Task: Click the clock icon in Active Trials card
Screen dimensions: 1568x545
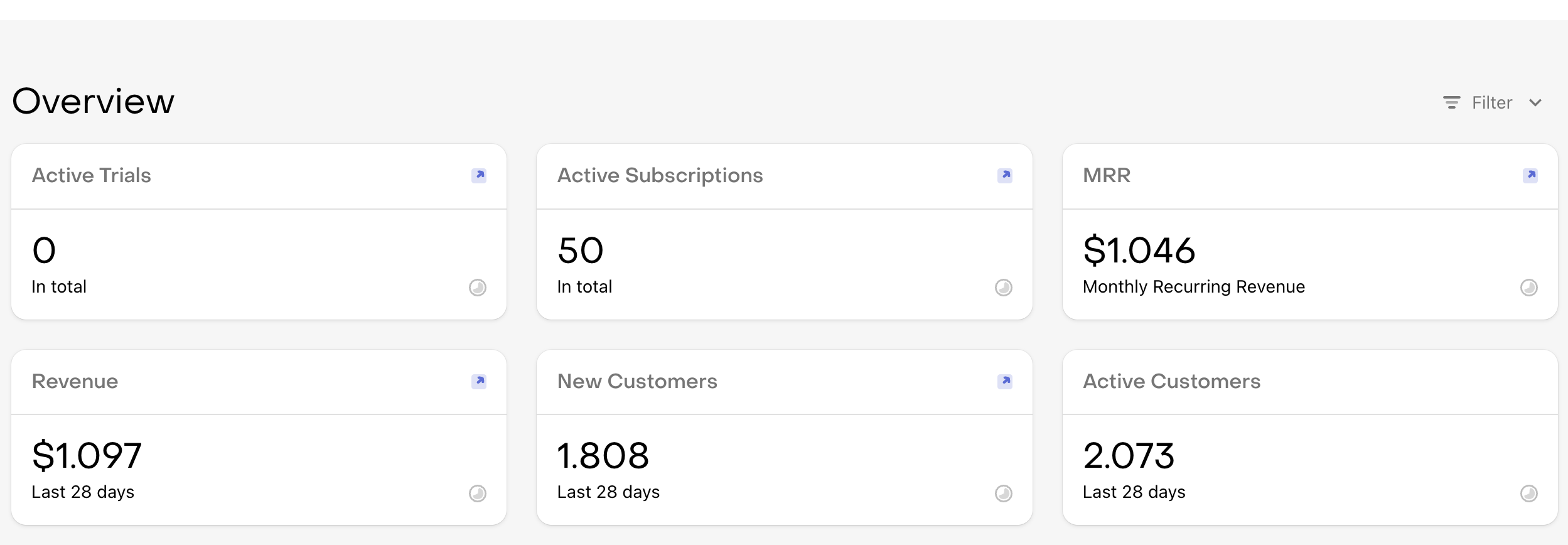Action: 478,288
